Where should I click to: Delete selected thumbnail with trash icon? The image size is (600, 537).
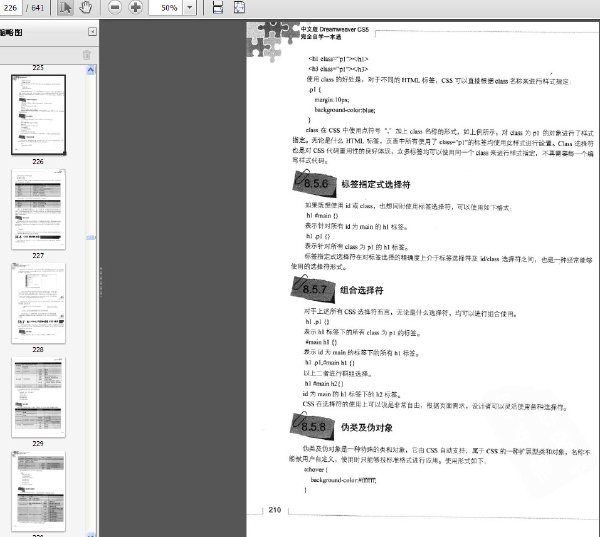87,55
